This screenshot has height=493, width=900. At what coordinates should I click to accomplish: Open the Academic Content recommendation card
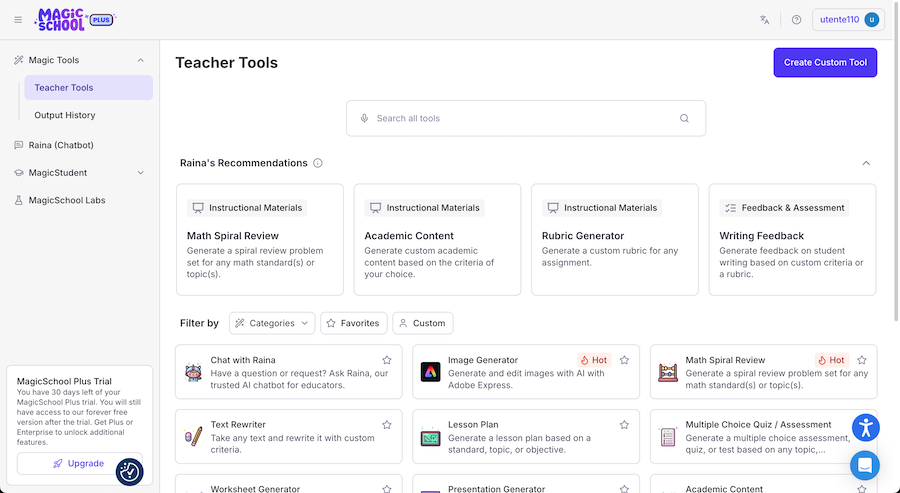click(437, 240)
